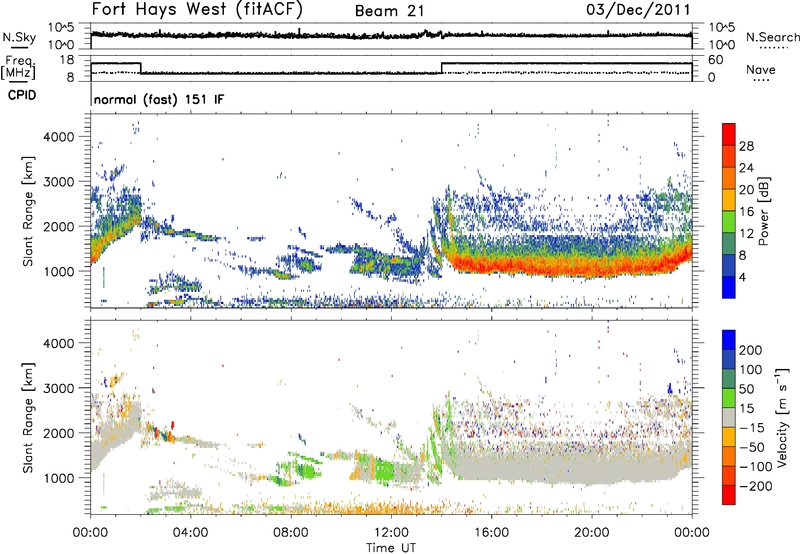800x554 pixels.
Task: Click the date '03/Dec/2011'
Action: [638, 10]
